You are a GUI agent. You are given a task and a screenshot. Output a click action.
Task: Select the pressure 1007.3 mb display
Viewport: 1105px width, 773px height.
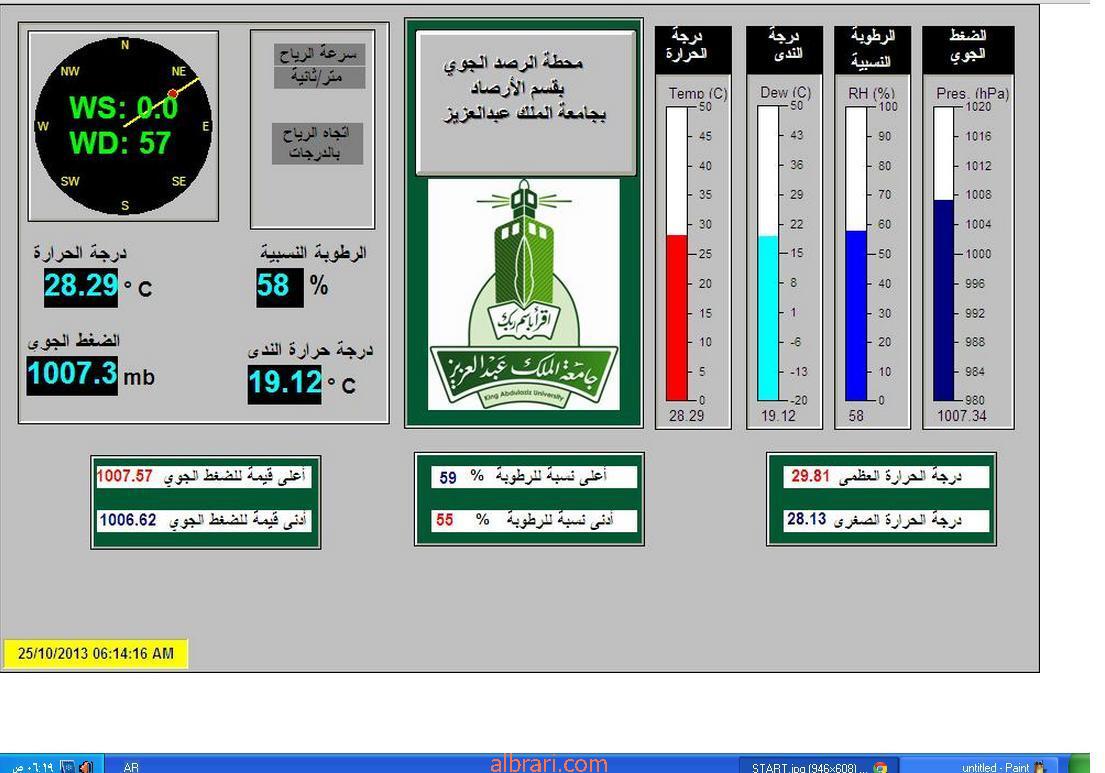pos(72,375)
